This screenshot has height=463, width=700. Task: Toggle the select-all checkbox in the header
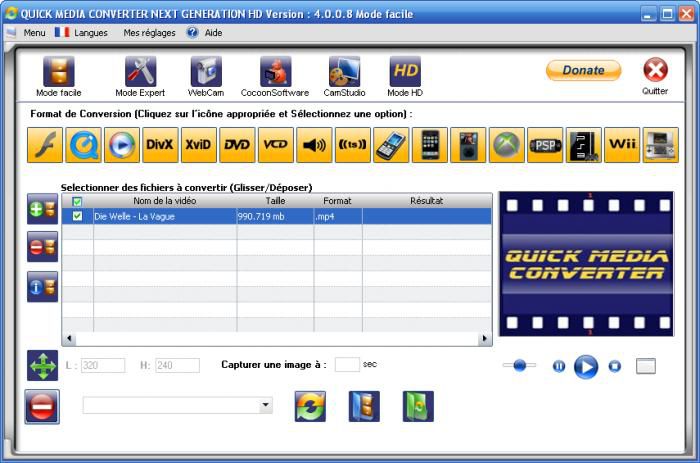(x=78, y=201)
